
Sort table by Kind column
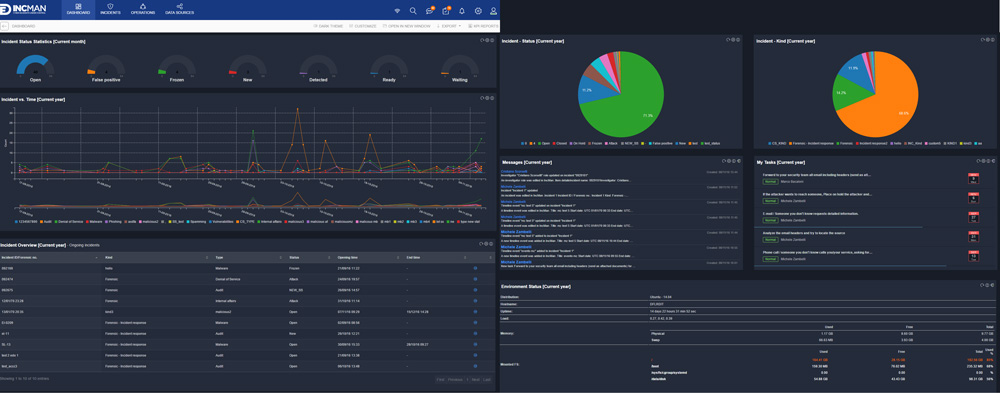click(x=156, y=257)
